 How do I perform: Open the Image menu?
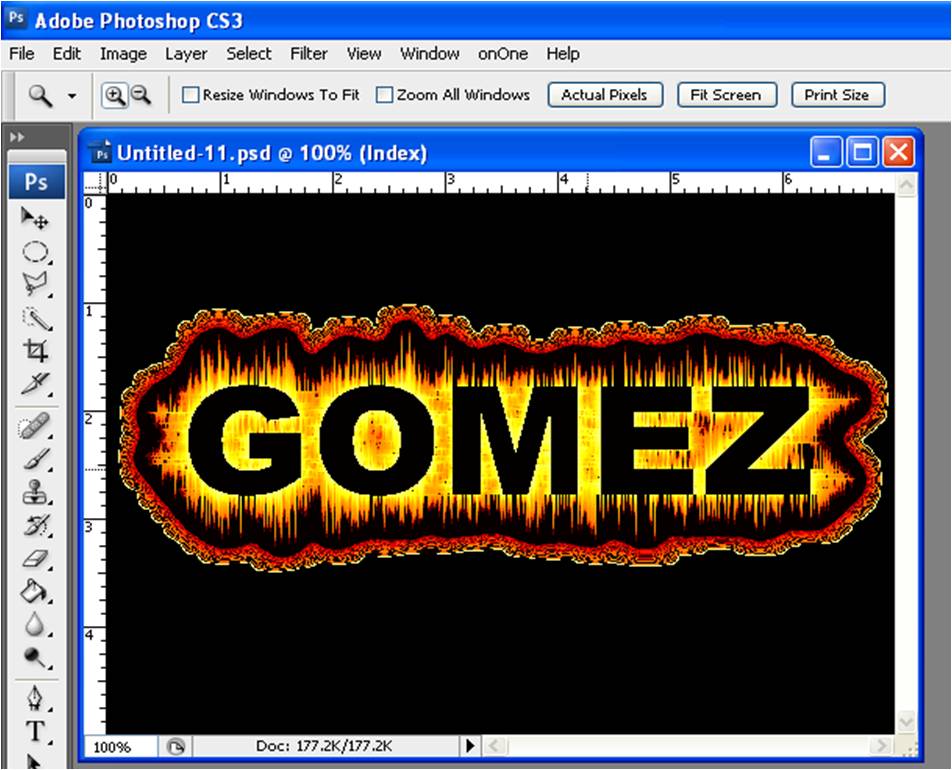pos(123,54)
